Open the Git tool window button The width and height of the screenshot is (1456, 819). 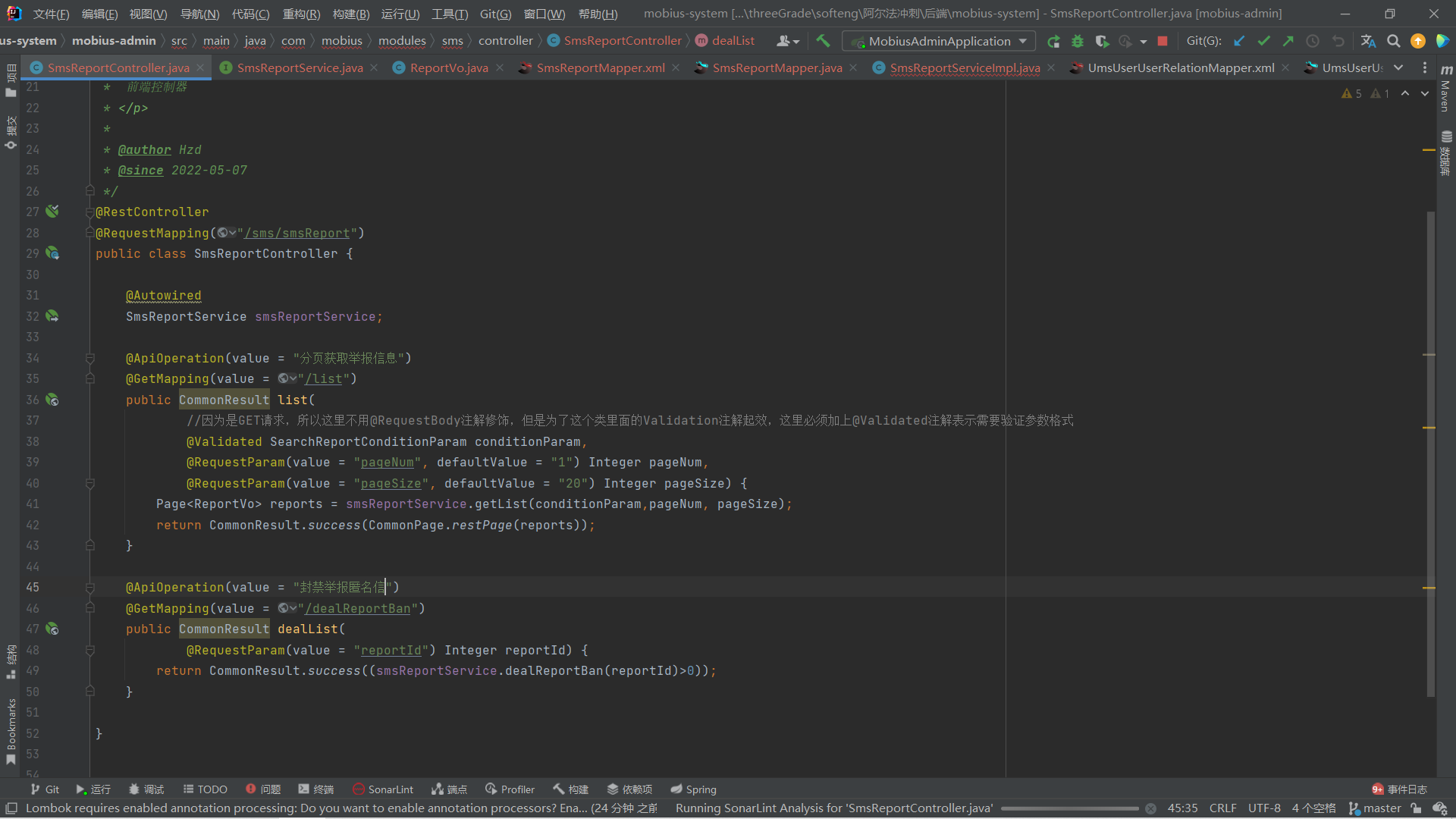pos(45,789)
